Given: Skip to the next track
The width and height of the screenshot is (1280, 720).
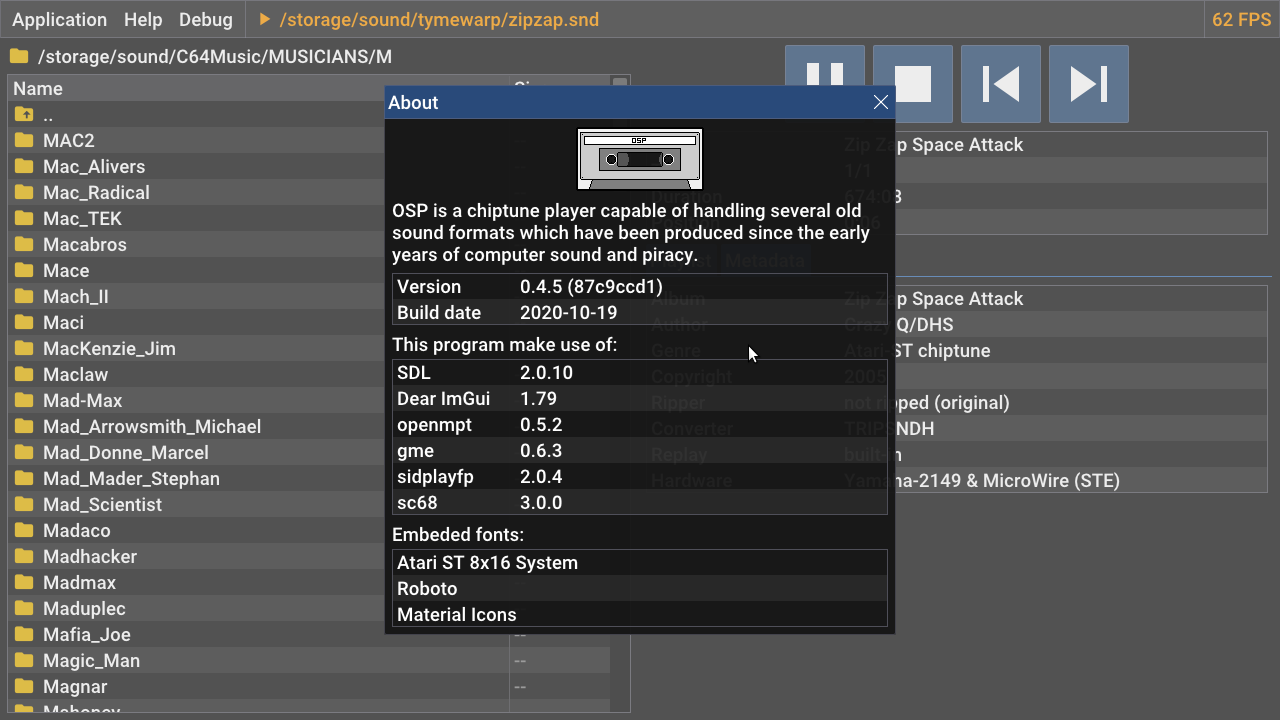Looking at the screenshot, I should pos(1089,84).
